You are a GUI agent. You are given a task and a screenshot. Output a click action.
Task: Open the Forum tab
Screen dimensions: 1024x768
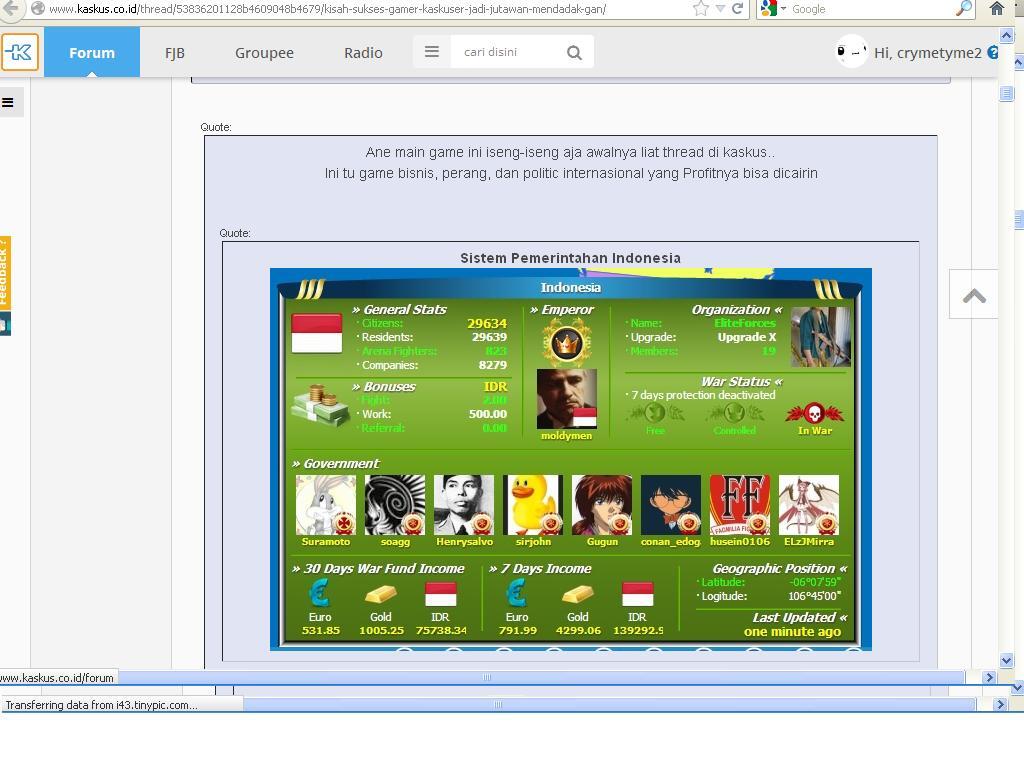92,53
